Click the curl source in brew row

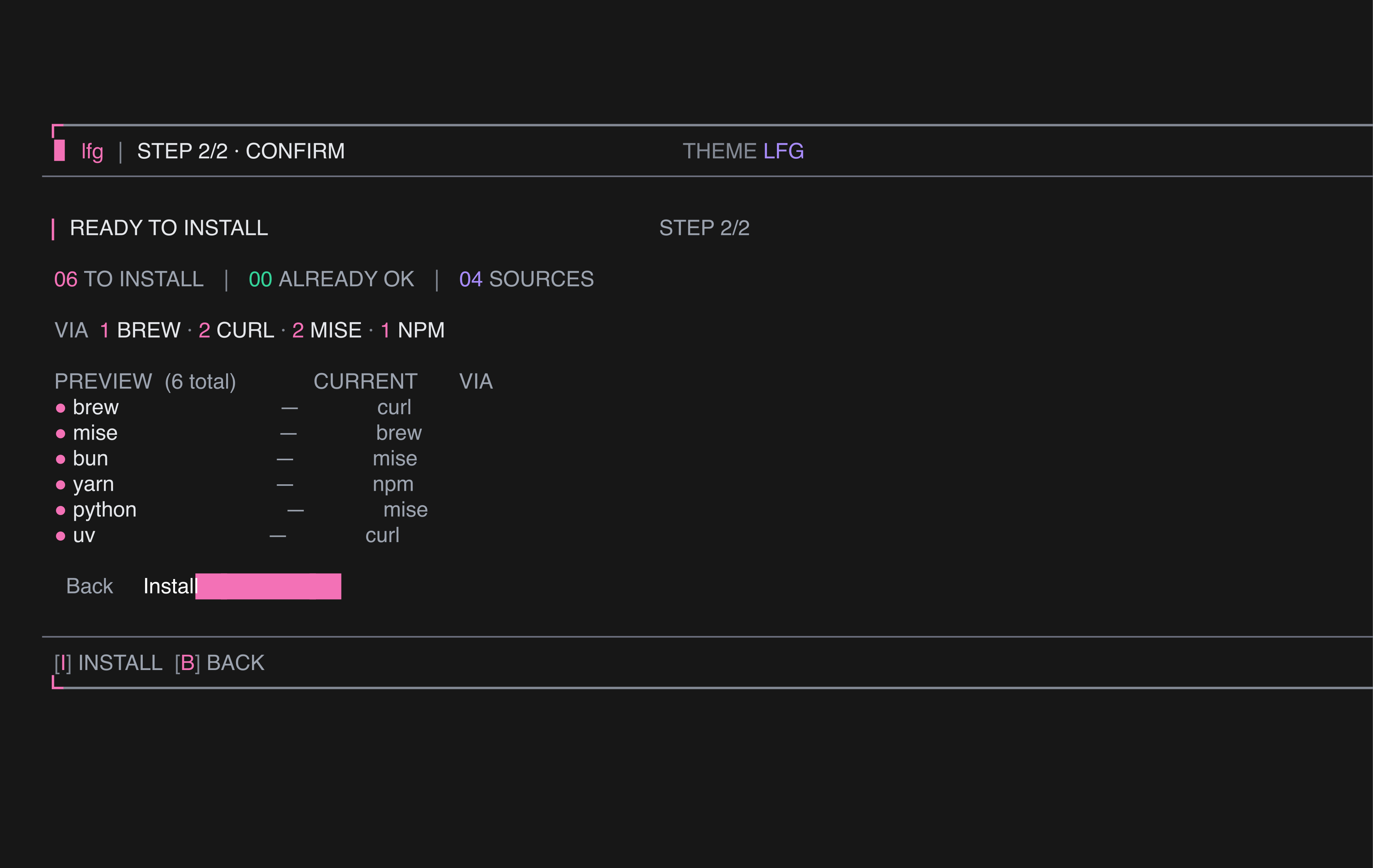point(394,407)
